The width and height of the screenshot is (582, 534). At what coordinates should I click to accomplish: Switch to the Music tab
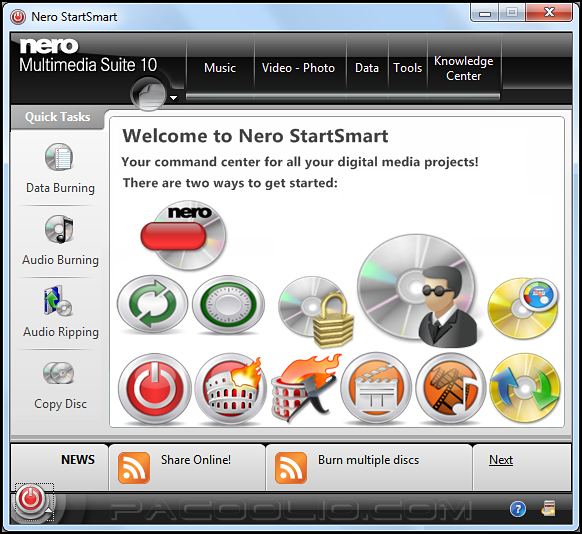[x=220, y=68]
